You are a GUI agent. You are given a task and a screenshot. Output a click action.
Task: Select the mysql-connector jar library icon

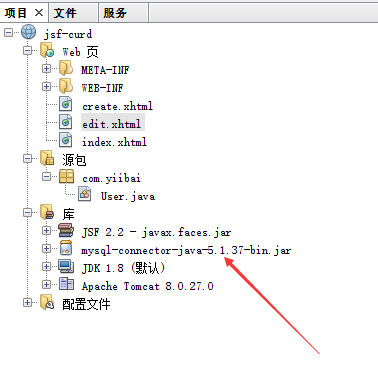coord(66,248)
